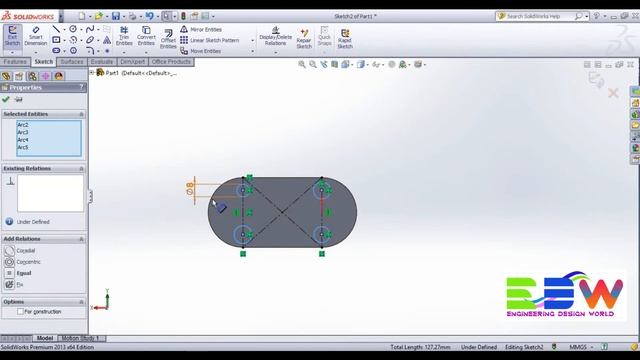The height and width of the screenshot is (360, 640).
Task: Open the Model tab at bottom
Action: click(45, 338)
